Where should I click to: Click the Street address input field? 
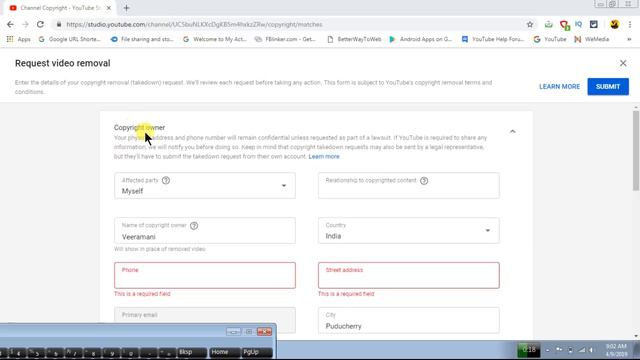pyautogui.click(x=409, y=276)
